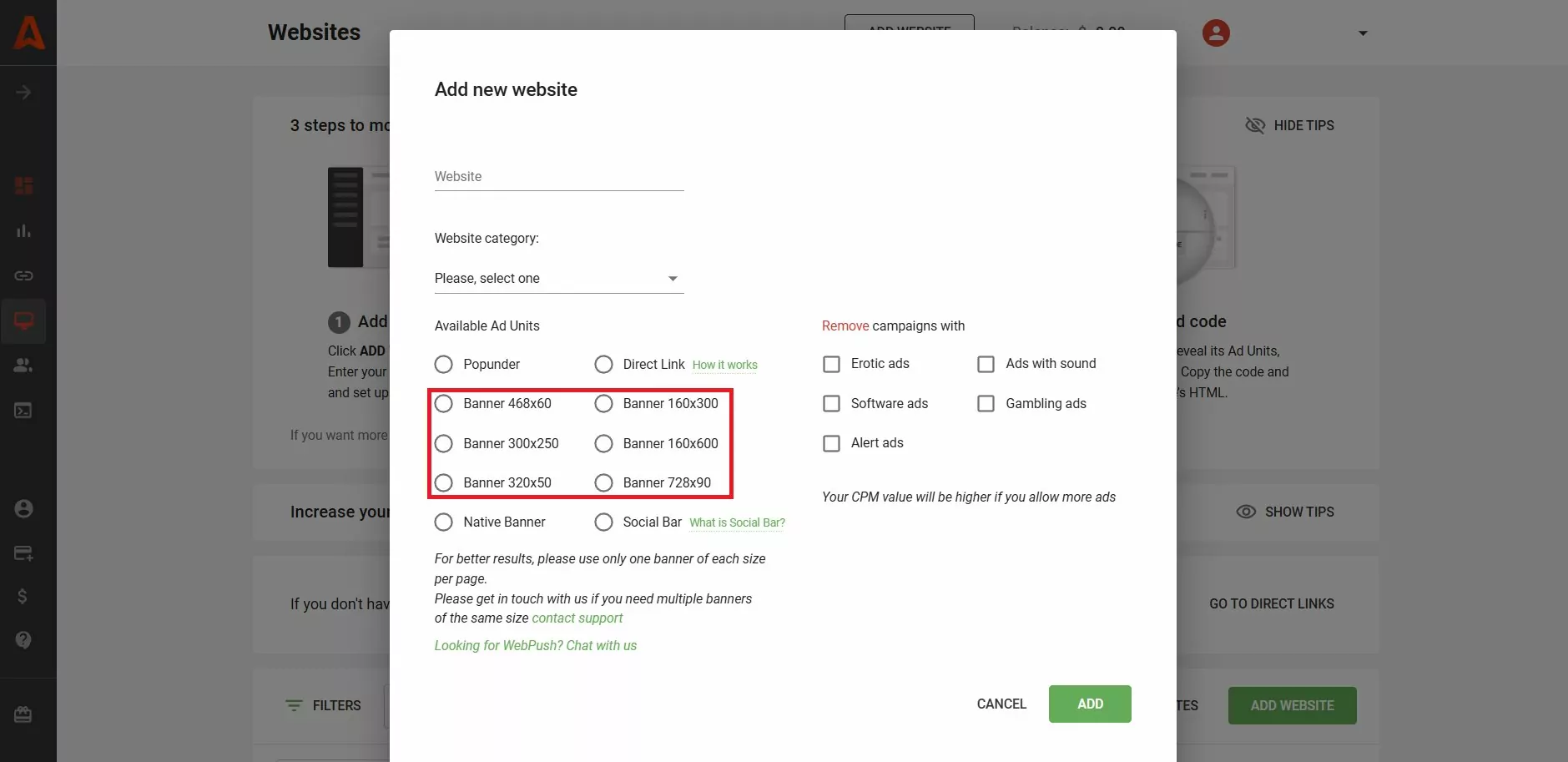
Task: Open the Websites monitor icon
Action: click(x=23, y=321)
